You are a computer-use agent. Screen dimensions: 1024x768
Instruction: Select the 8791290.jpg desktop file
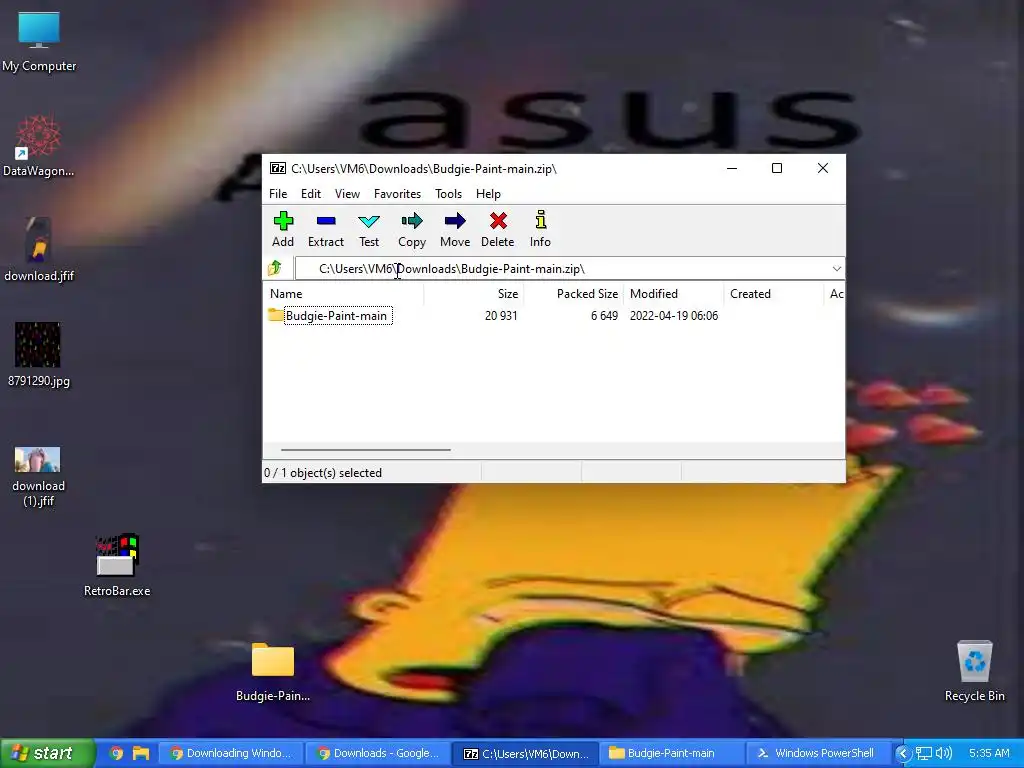(x=39, y=355)
